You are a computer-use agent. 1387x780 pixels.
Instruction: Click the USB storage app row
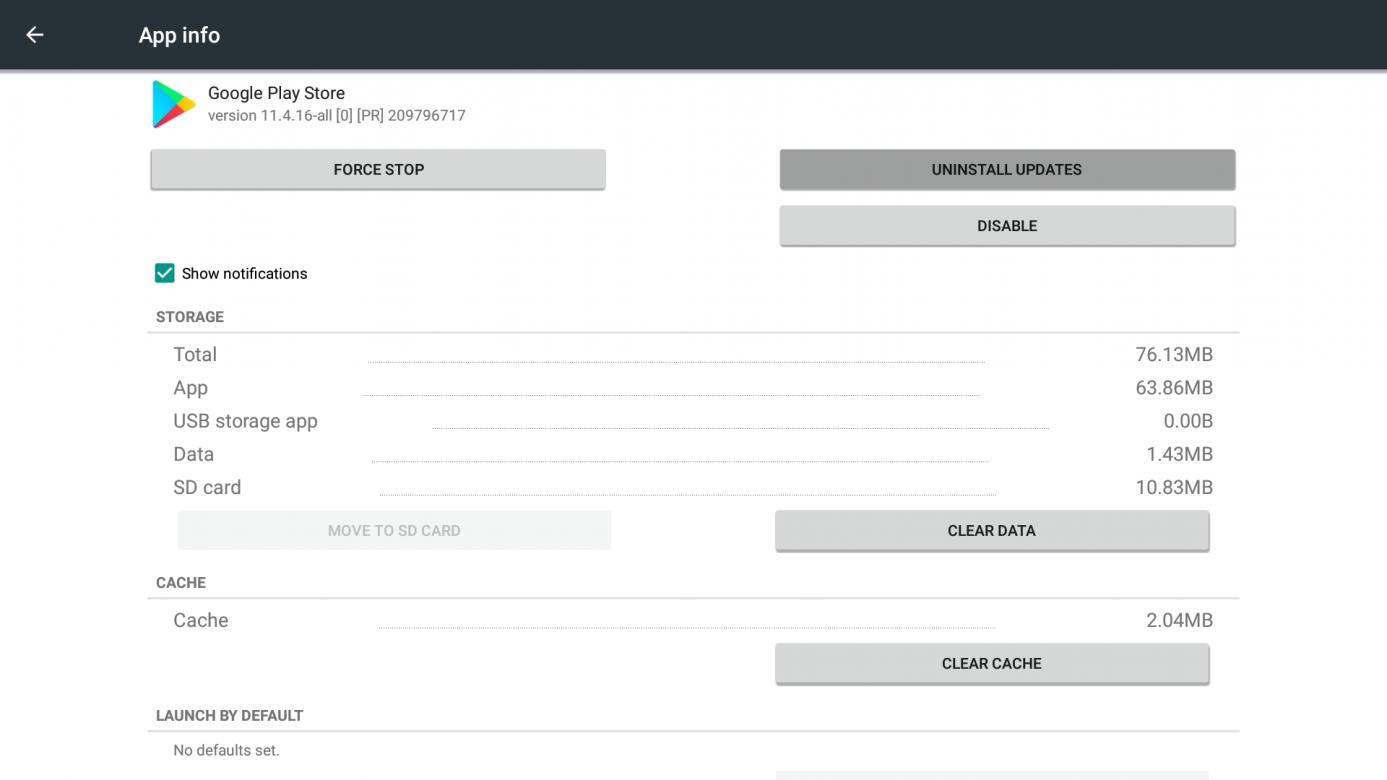click(692, 421)
